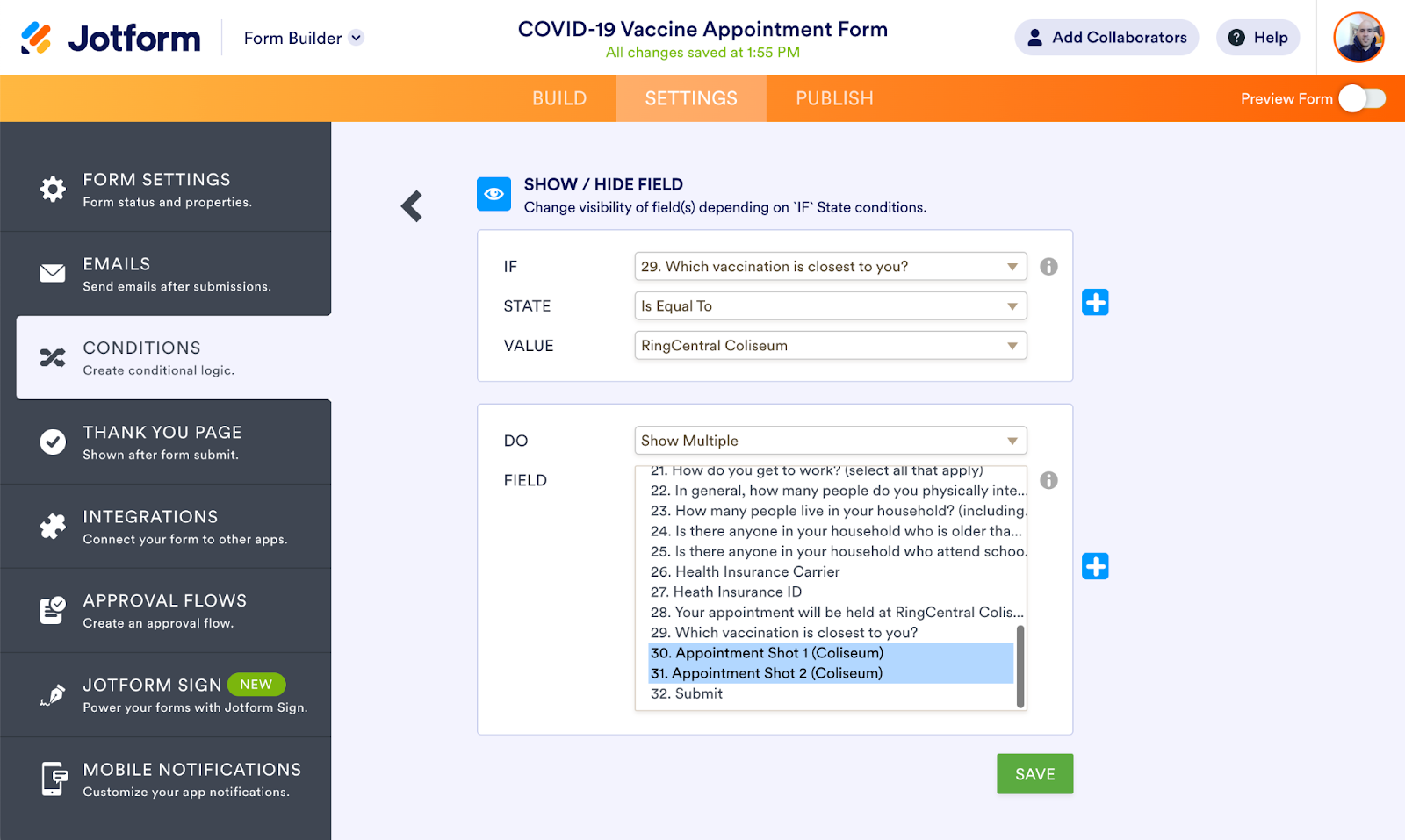Screen dimensions: 1405x840
Task: Open the VALUE RingCentral Coliseum dropdown
Action: point(830,346)
